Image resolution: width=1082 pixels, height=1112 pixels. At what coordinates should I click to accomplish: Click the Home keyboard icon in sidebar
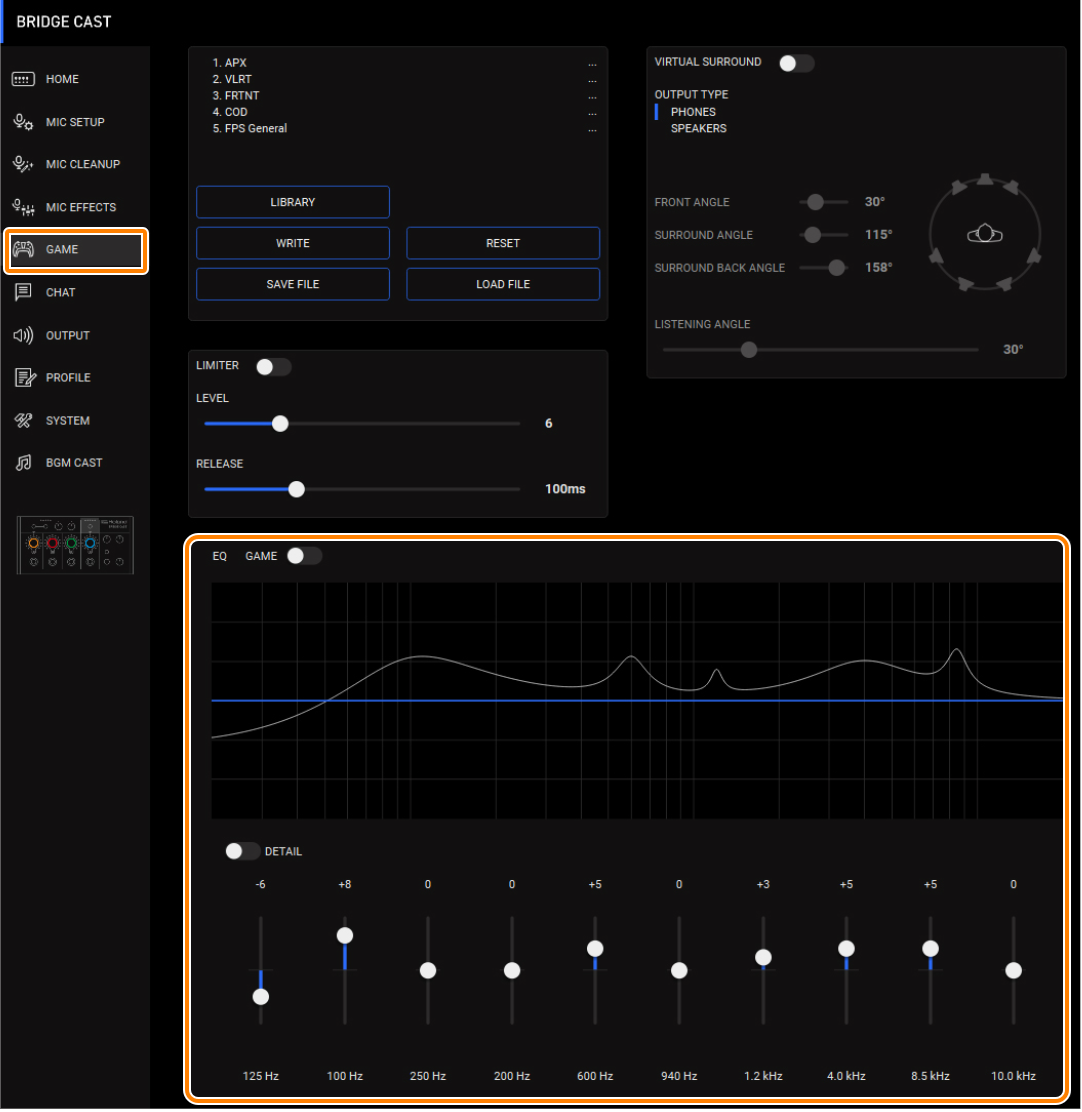coord(23,79)
